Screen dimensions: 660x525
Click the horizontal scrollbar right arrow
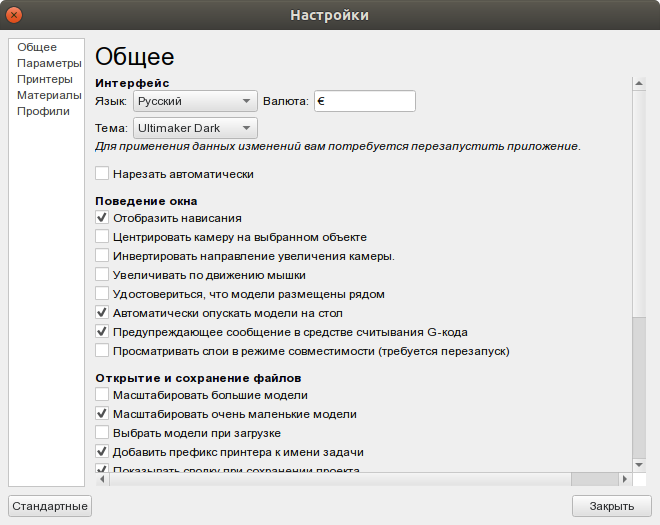pos(625,479)
